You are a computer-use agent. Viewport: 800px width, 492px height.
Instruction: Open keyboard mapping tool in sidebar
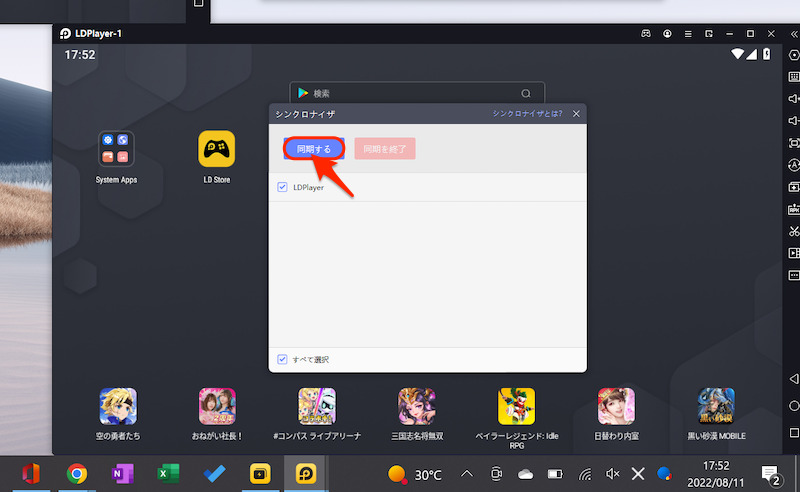pos(794,76)
